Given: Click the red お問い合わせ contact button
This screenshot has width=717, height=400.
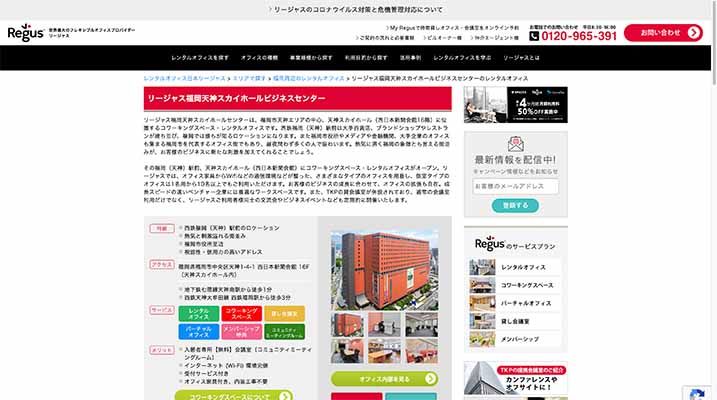Looking at the screenshot, I should [663, 33].
